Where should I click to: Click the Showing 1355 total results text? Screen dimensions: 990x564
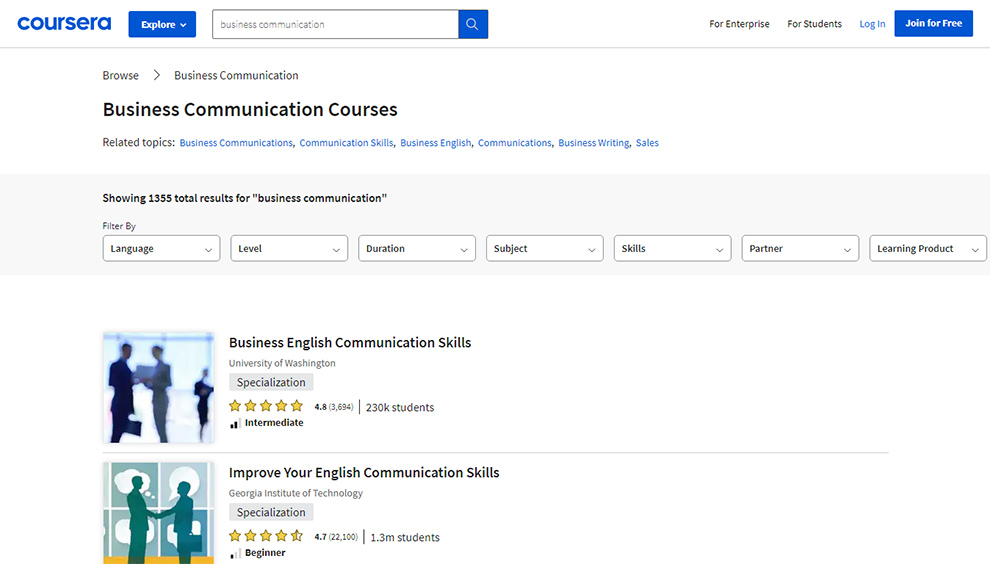point(244,198)
